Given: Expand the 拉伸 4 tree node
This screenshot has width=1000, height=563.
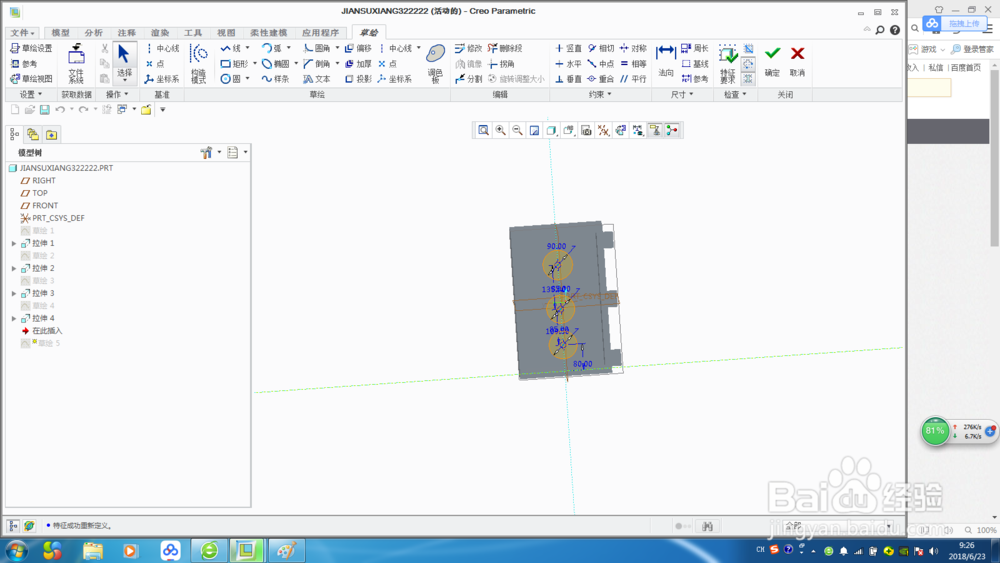Looking at the screenshot, I should coord(14,318).
